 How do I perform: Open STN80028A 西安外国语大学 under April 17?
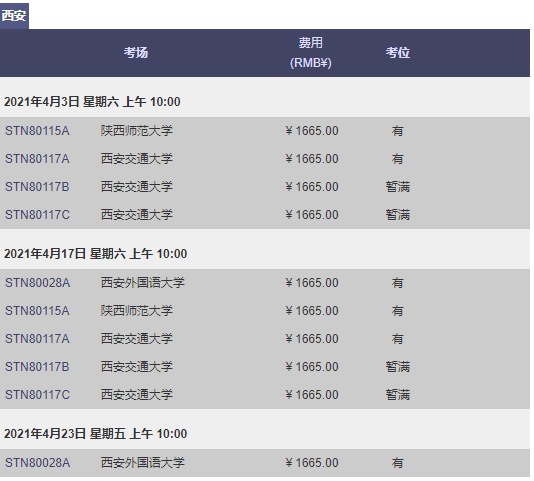click(x=265, y=283)
